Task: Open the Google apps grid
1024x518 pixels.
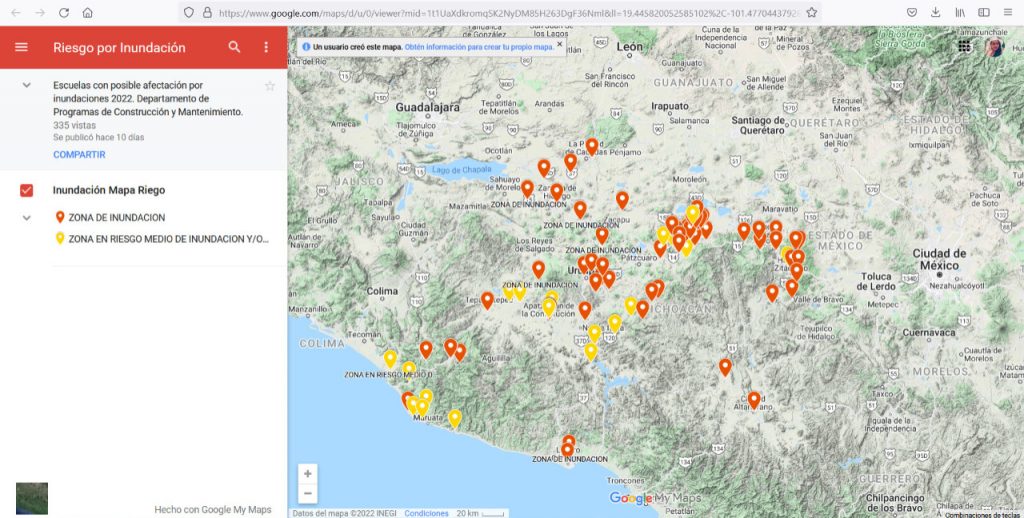Action: [964, 47]
